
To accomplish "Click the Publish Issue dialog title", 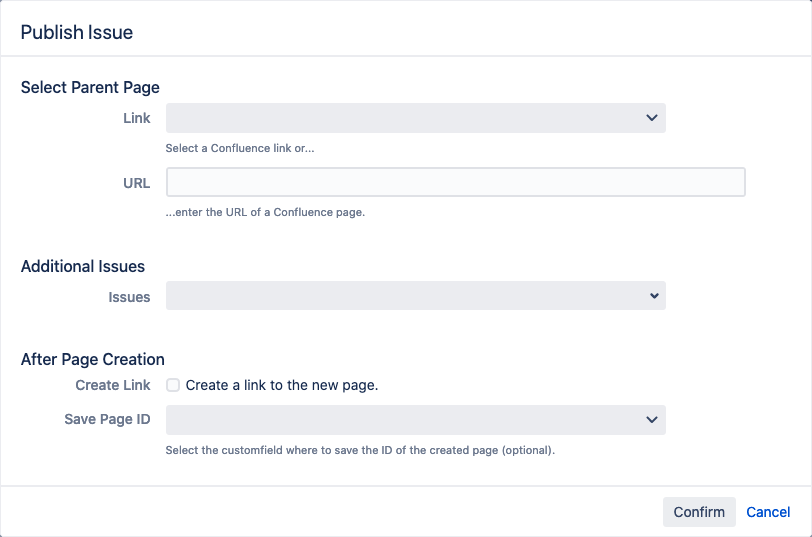I will (x=77, y=33).
